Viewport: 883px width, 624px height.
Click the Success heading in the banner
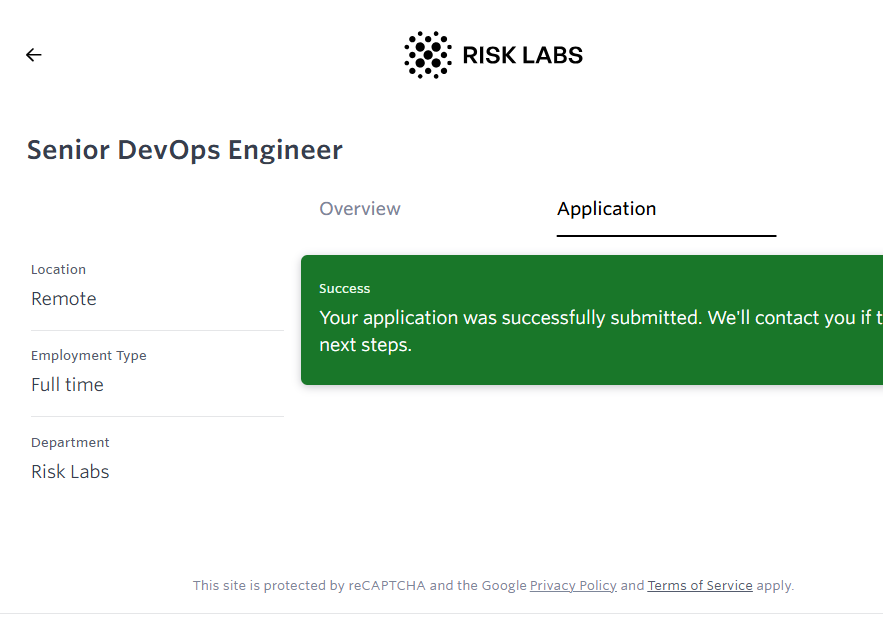point(345,289)
